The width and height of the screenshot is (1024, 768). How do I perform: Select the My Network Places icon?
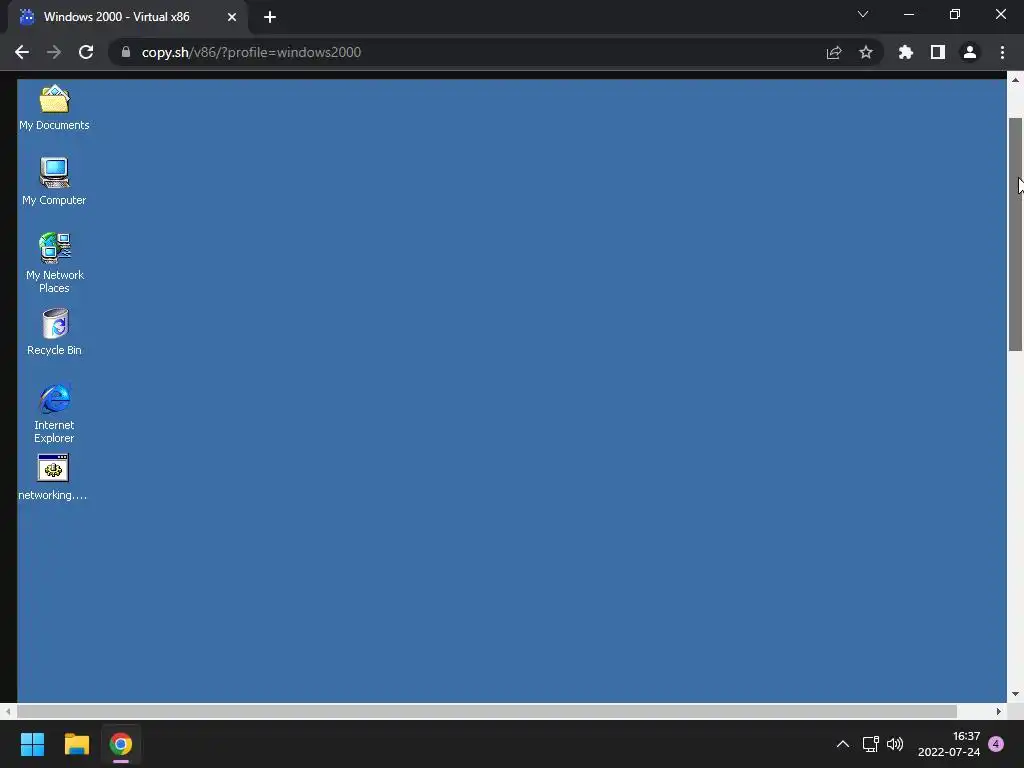pyautogui.click(x=54, y=263)
